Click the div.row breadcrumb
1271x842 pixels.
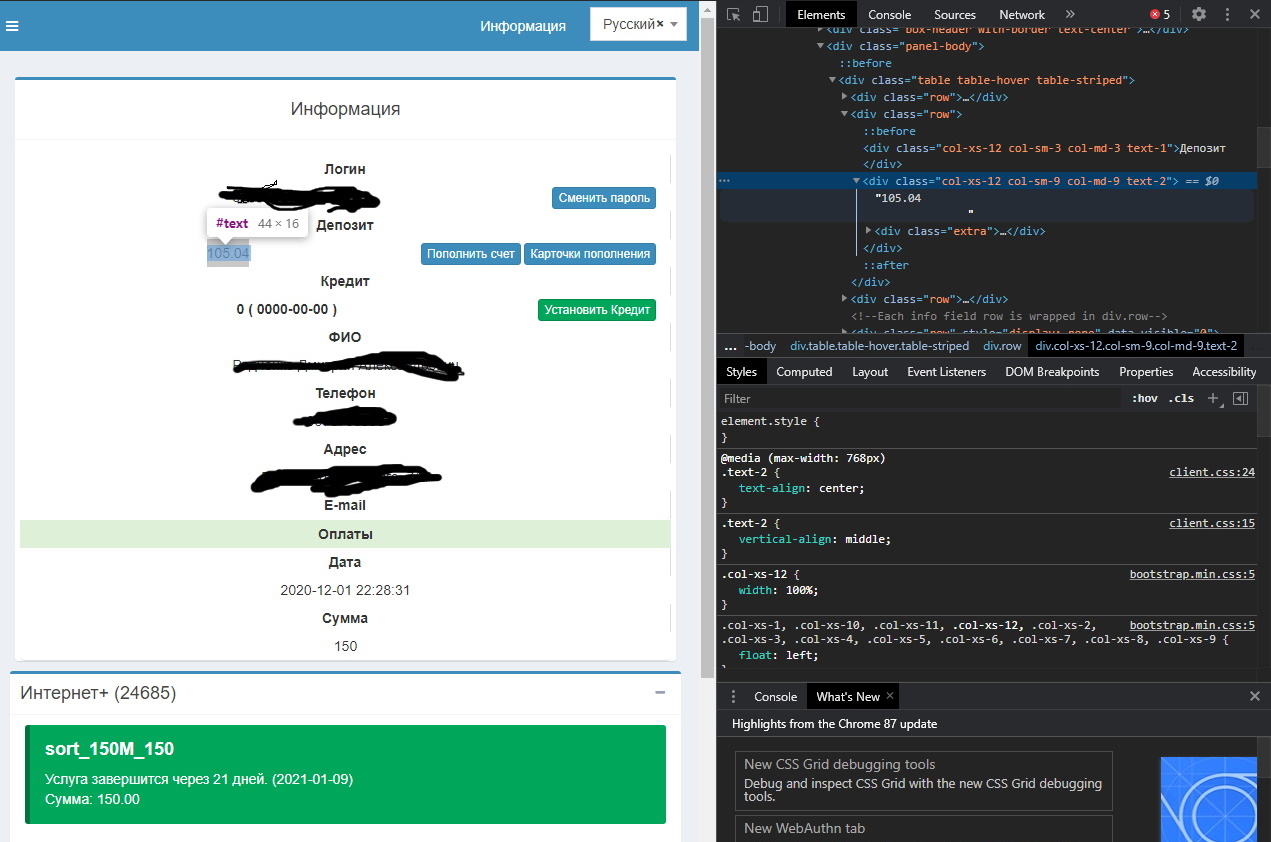[x=1002, y=346]
